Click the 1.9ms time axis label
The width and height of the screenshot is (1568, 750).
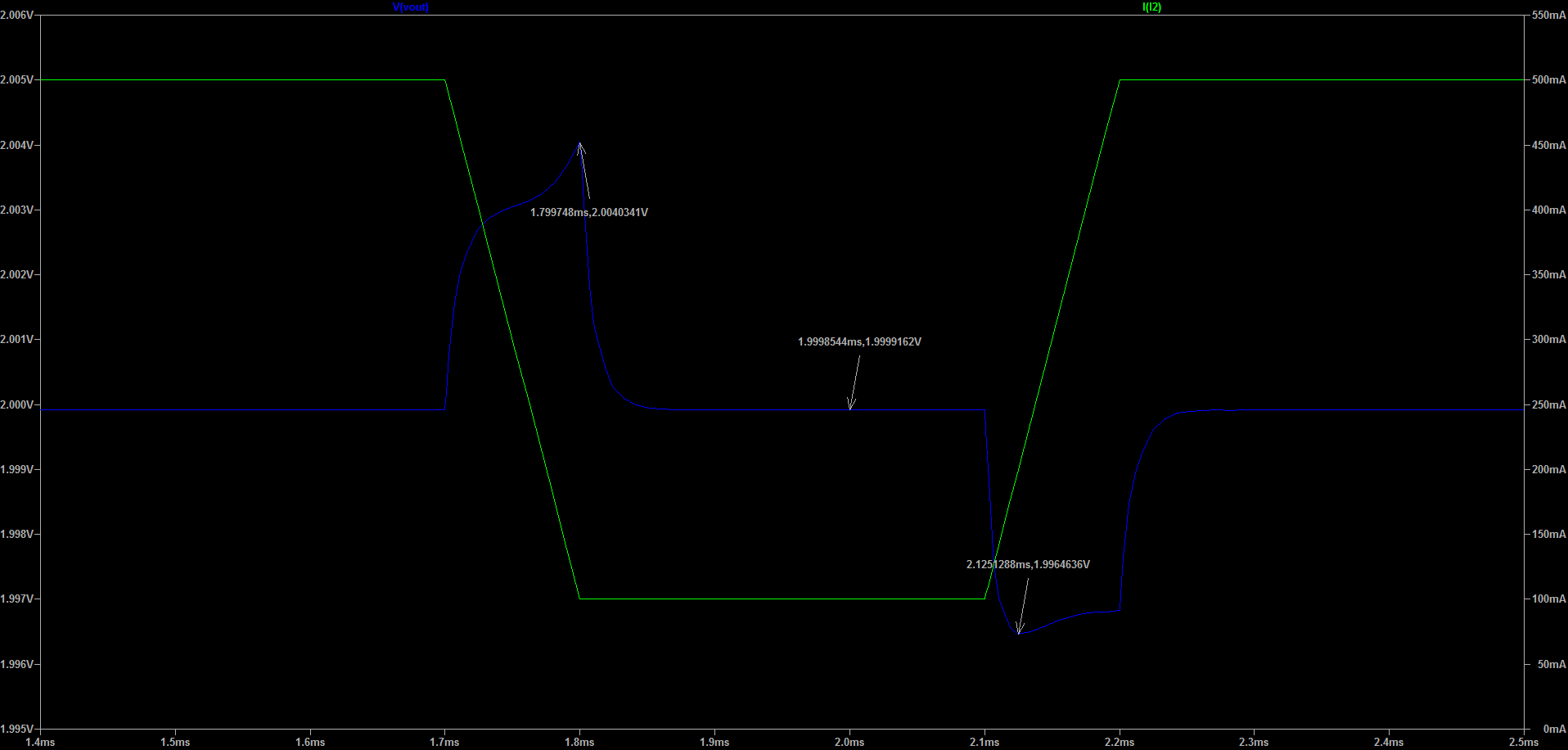coord(714,743)
